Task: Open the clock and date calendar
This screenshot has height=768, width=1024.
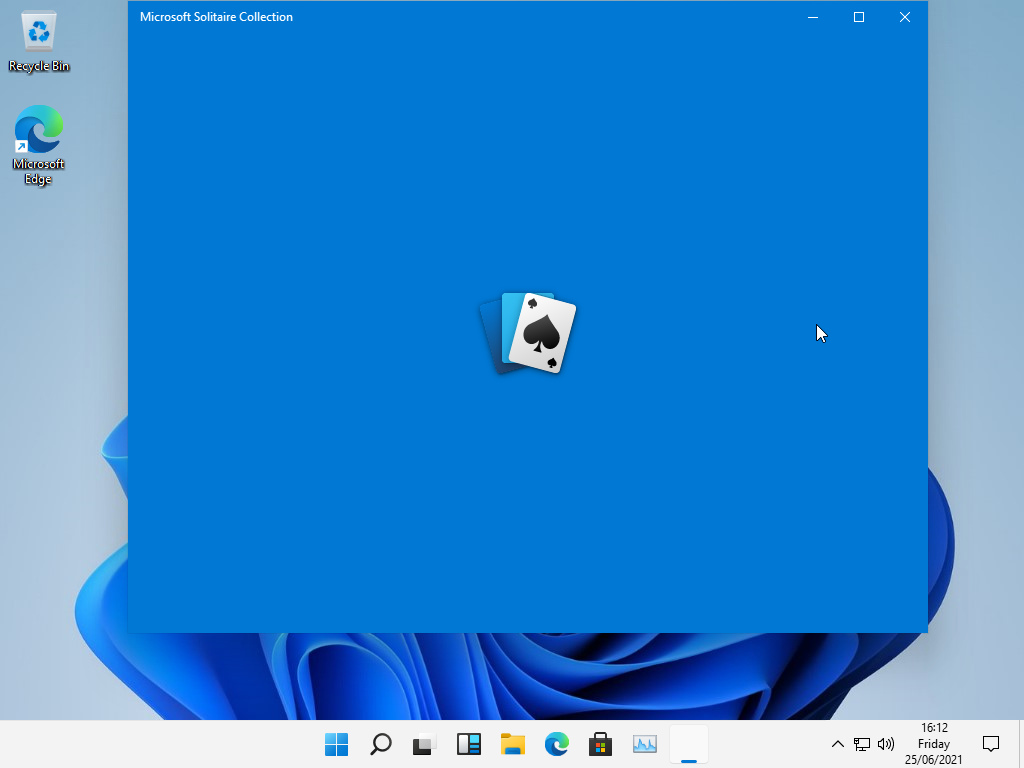Action: point(933,744)
